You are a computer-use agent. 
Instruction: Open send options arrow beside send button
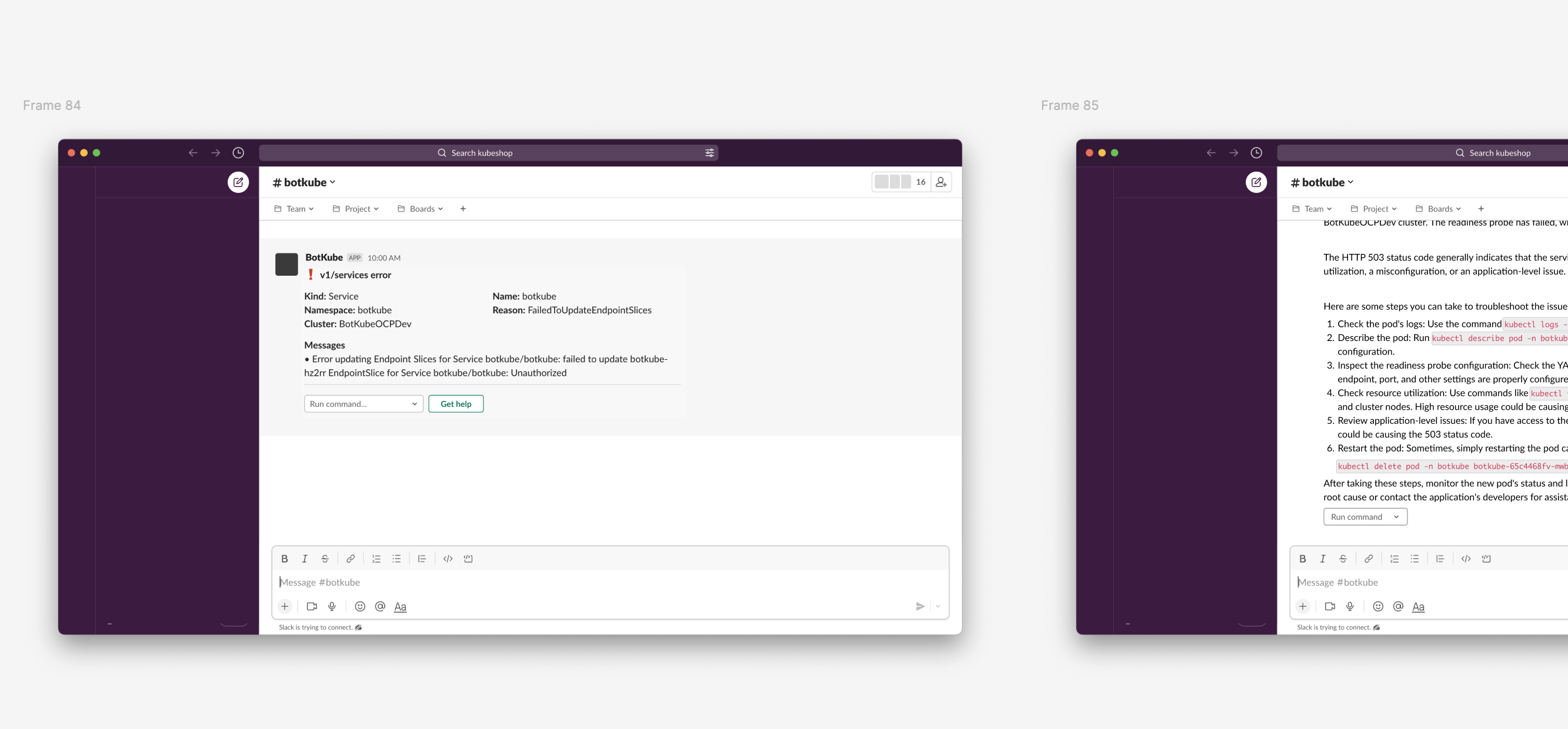click(938, 606)
